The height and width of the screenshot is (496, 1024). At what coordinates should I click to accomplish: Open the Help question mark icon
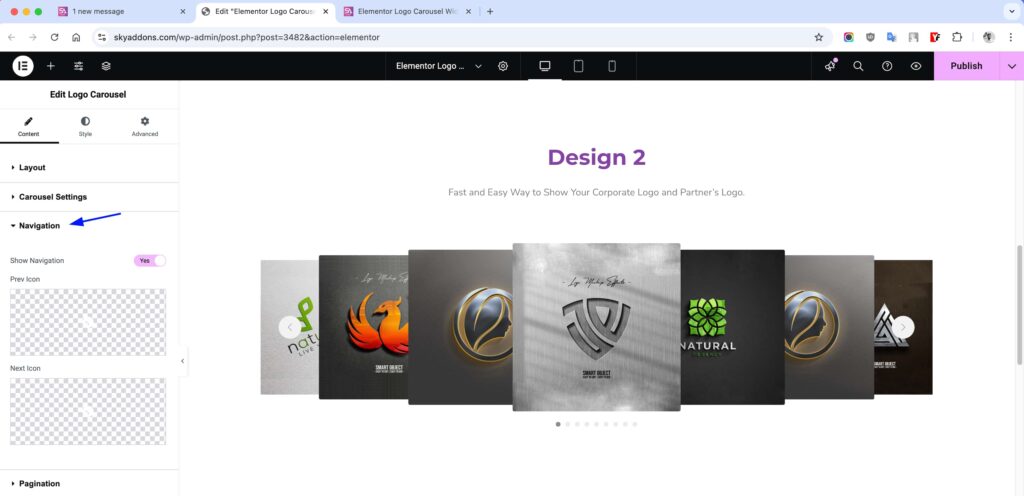pos(887,66)
